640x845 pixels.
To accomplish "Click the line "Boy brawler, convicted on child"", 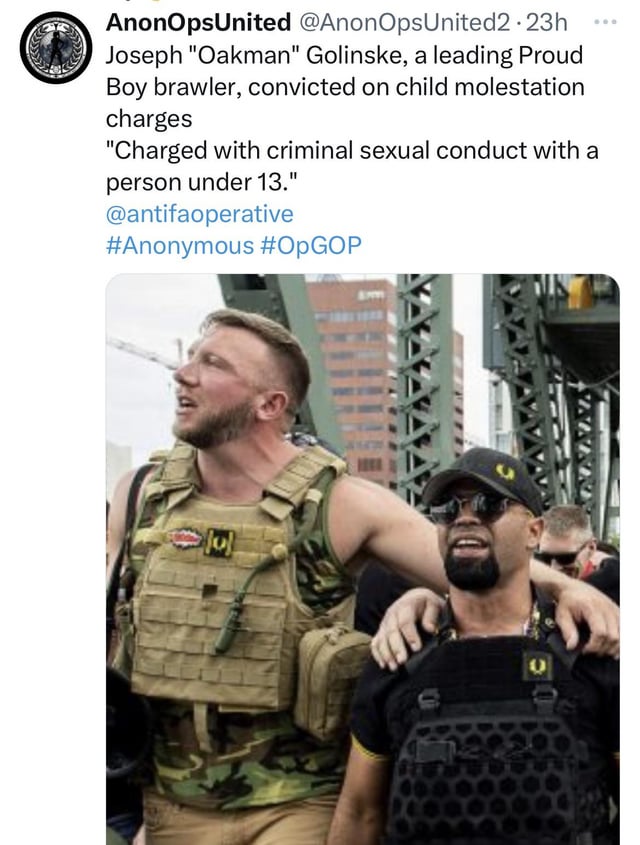I will tap(345, 87).
